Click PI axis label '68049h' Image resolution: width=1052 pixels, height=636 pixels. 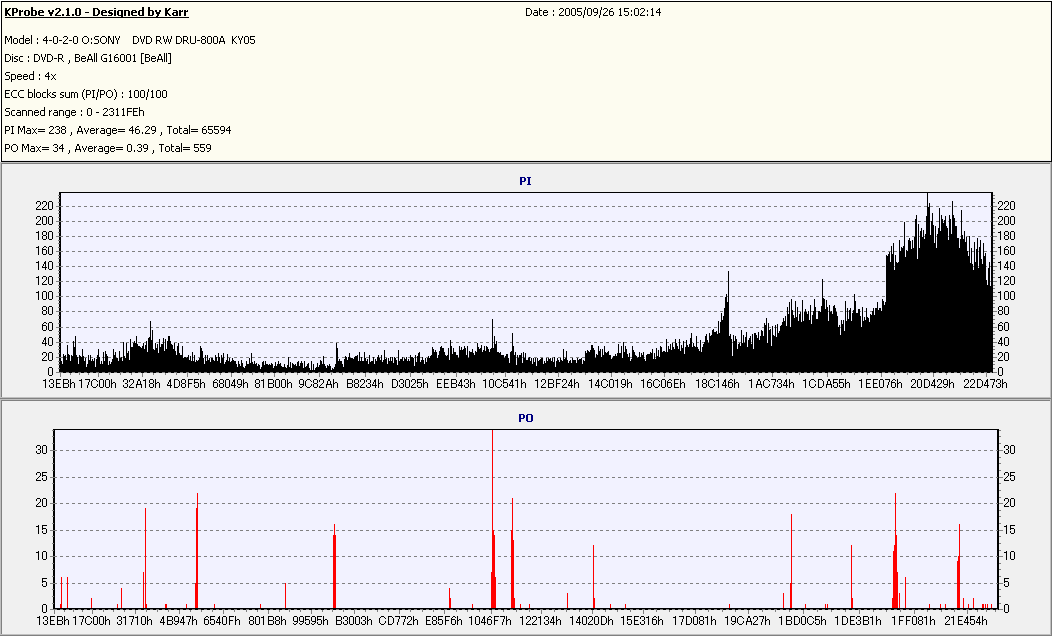pos(230,384)
